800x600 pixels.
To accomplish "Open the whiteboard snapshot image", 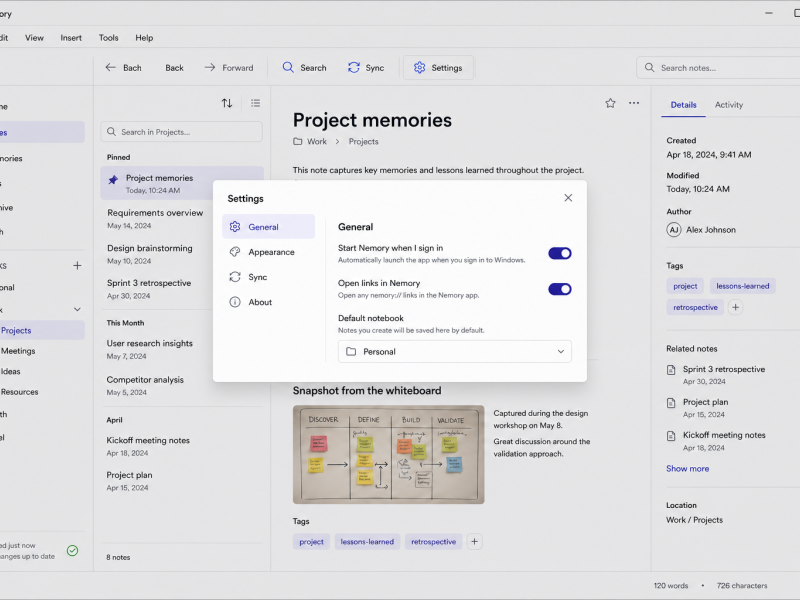I will (388, 455).
